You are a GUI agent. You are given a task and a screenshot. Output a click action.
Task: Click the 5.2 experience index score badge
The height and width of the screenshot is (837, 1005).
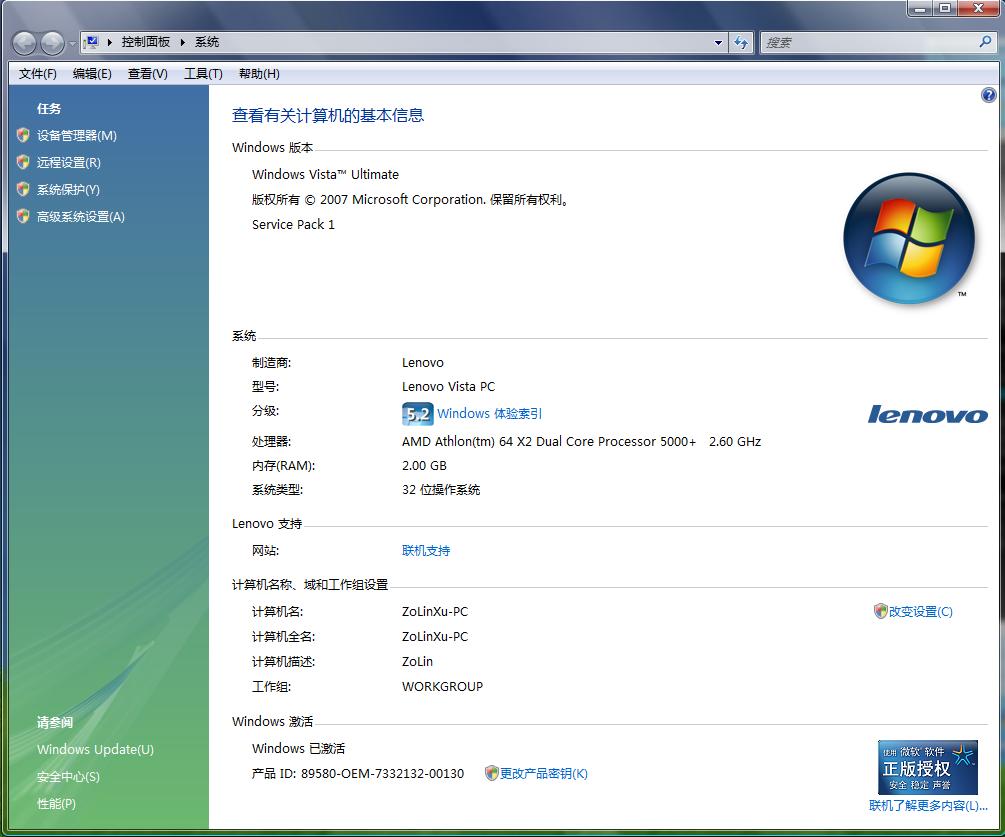(417, 414)
